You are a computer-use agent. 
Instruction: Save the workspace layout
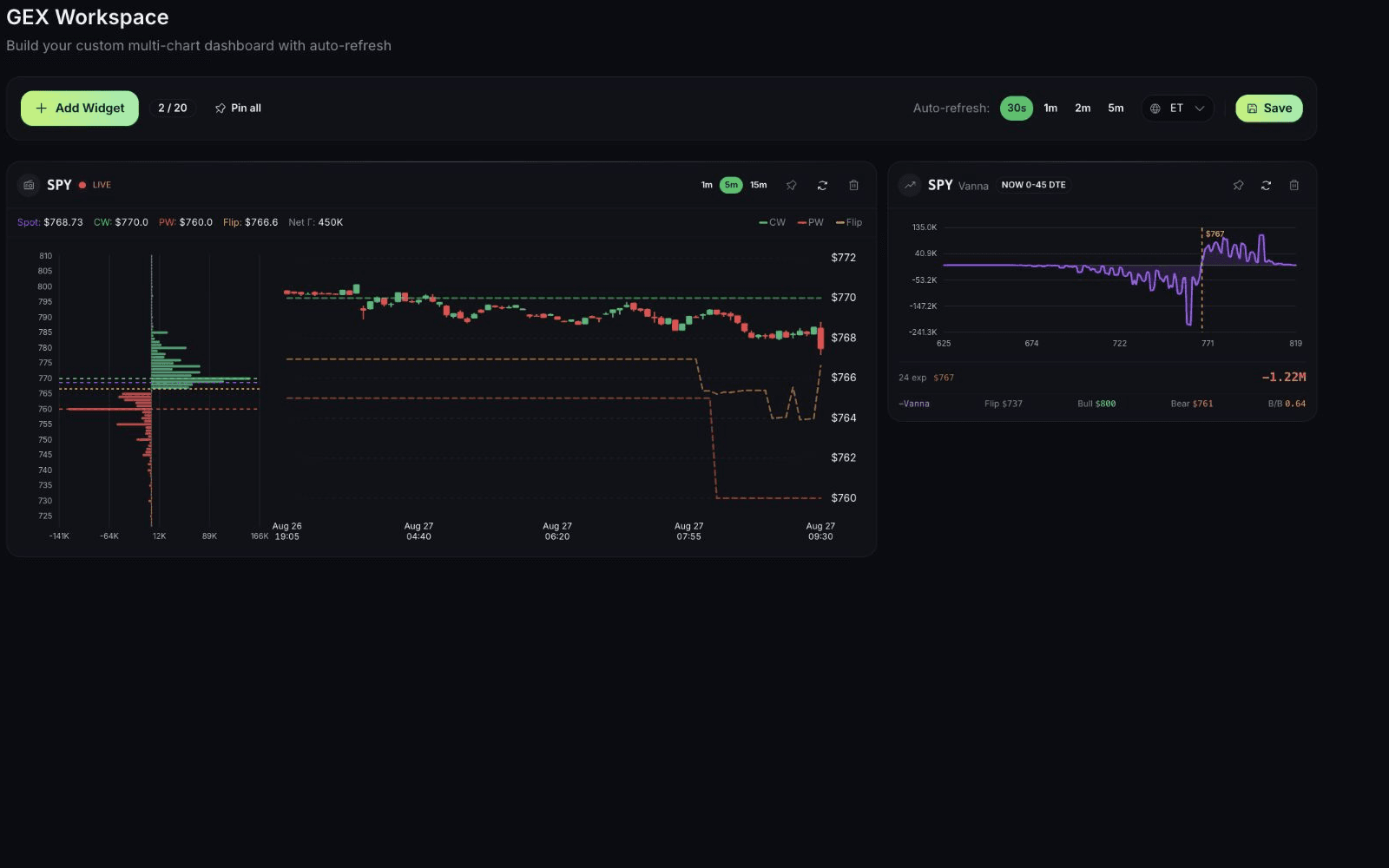(x=1269, y=108)
